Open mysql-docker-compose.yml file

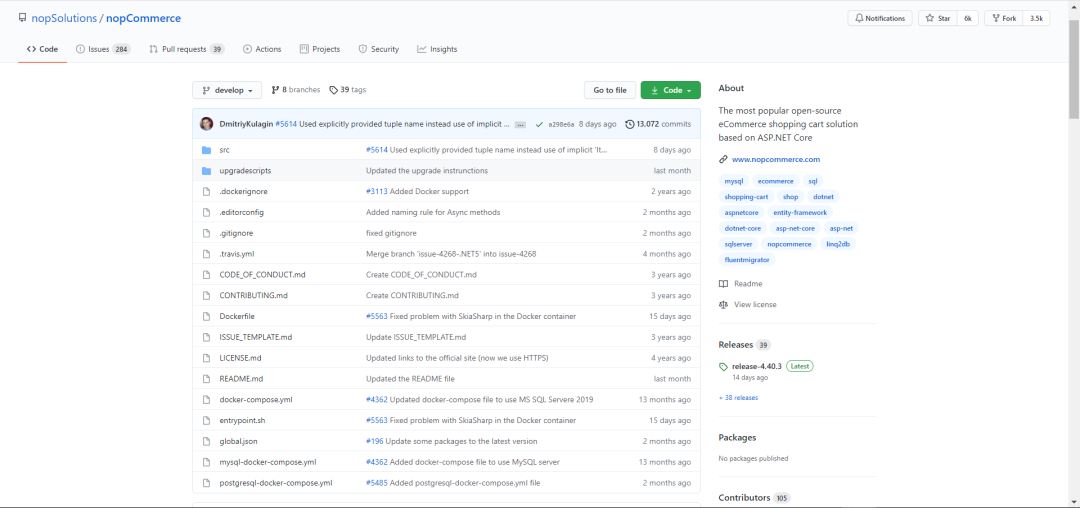[268, 462]
